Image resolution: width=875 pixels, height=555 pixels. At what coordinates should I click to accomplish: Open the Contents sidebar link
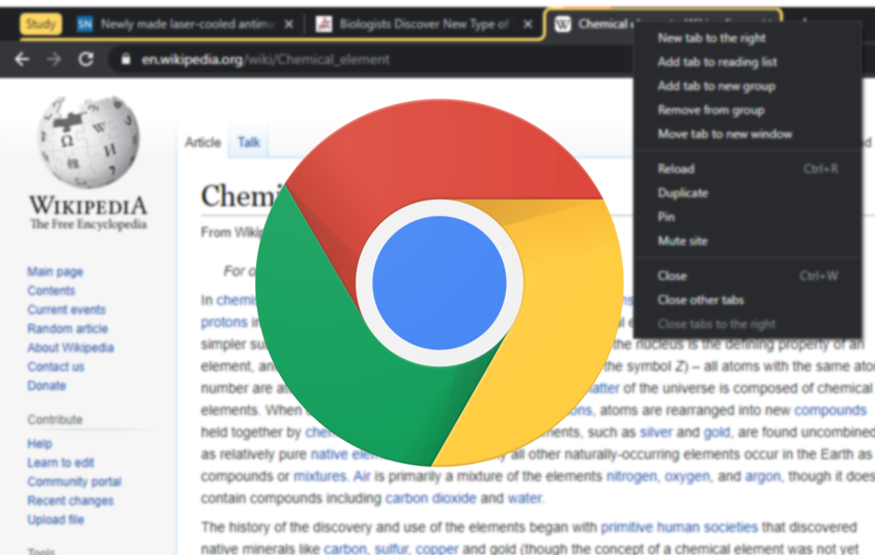pos(51,291)
